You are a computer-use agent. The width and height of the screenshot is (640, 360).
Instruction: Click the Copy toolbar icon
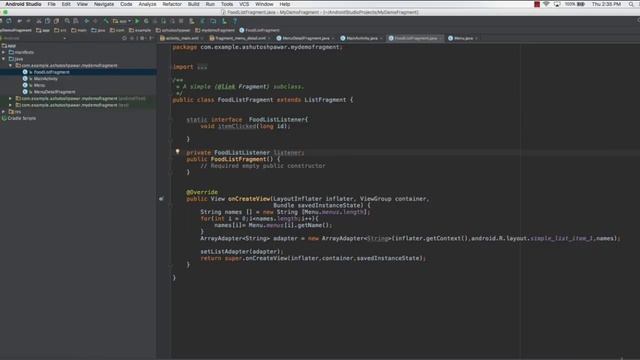47,21
